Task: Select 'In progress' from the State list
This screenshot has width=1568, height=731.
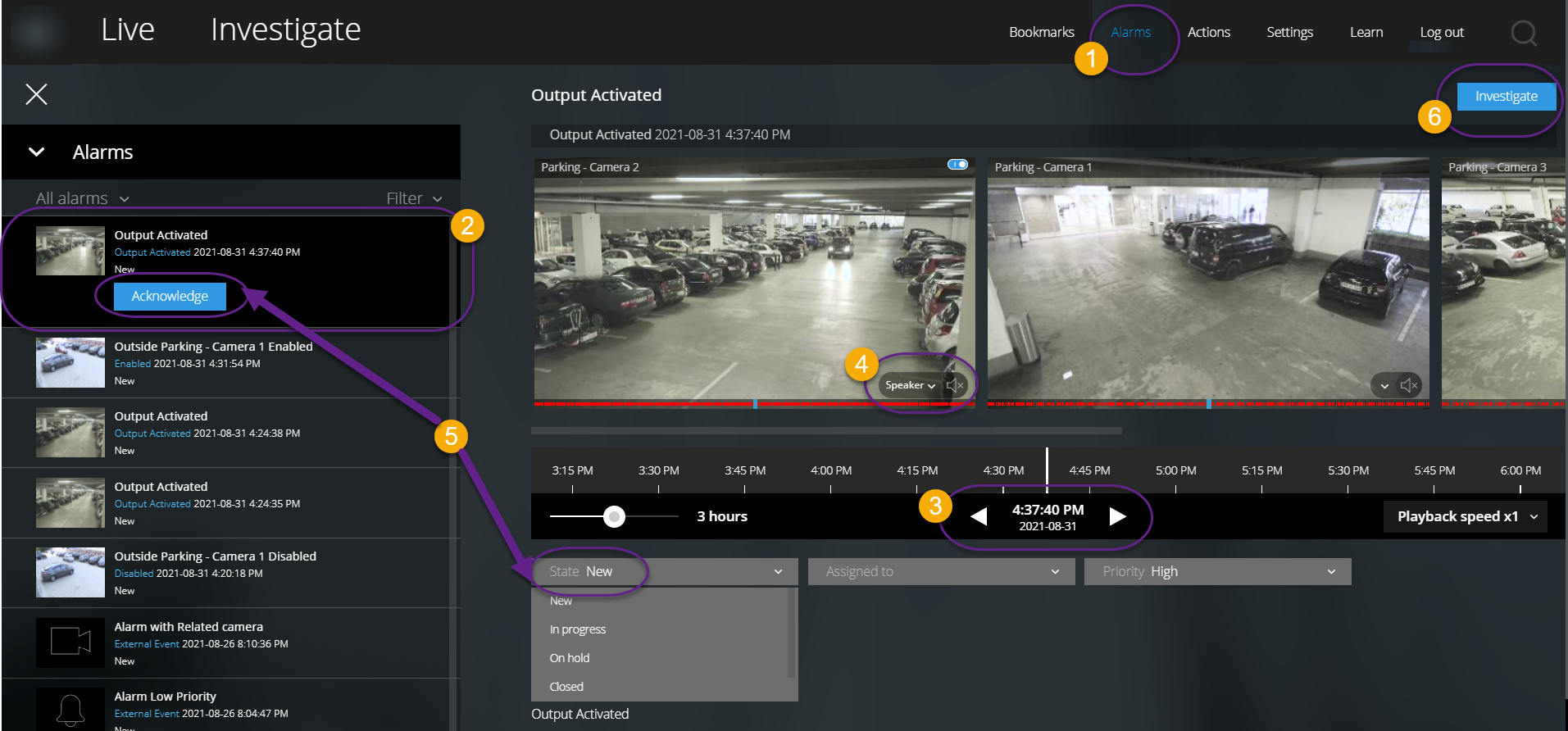Action: pos(578,629)
